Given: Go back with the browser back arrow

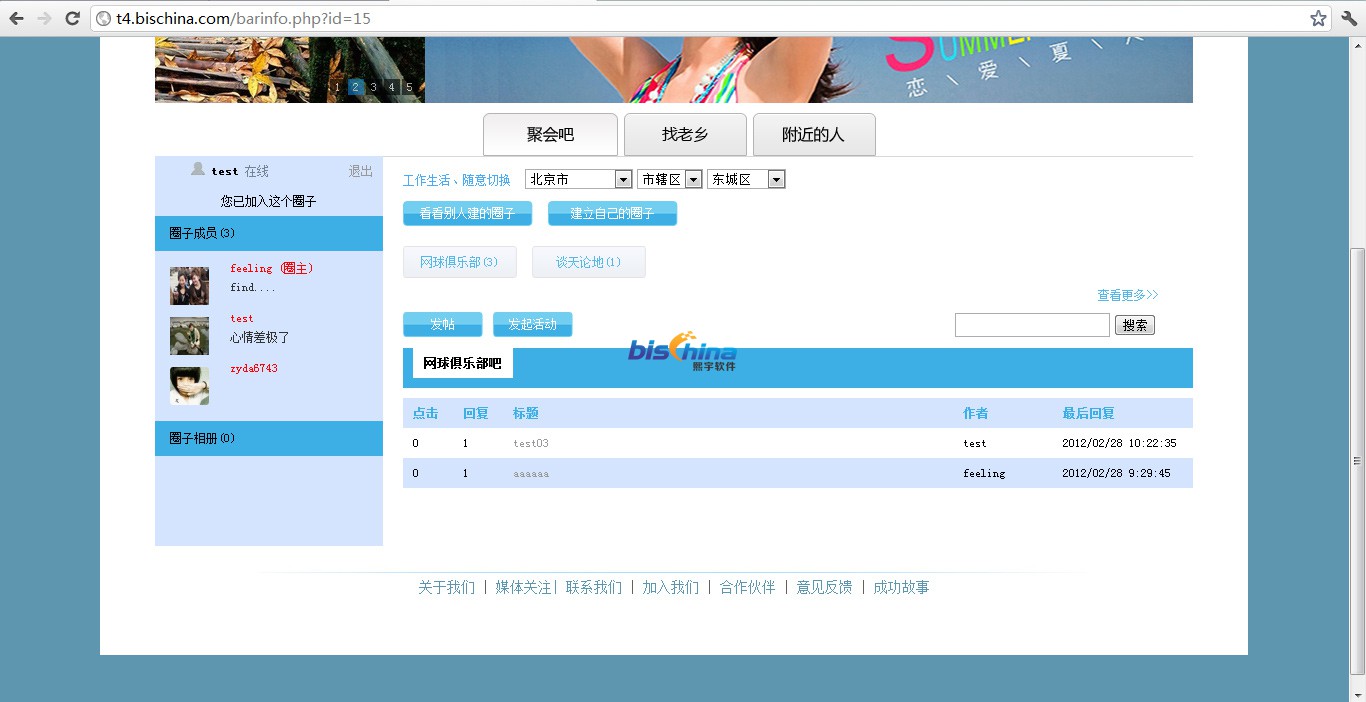Looking at the screenshot, I should tap(16, 18).
